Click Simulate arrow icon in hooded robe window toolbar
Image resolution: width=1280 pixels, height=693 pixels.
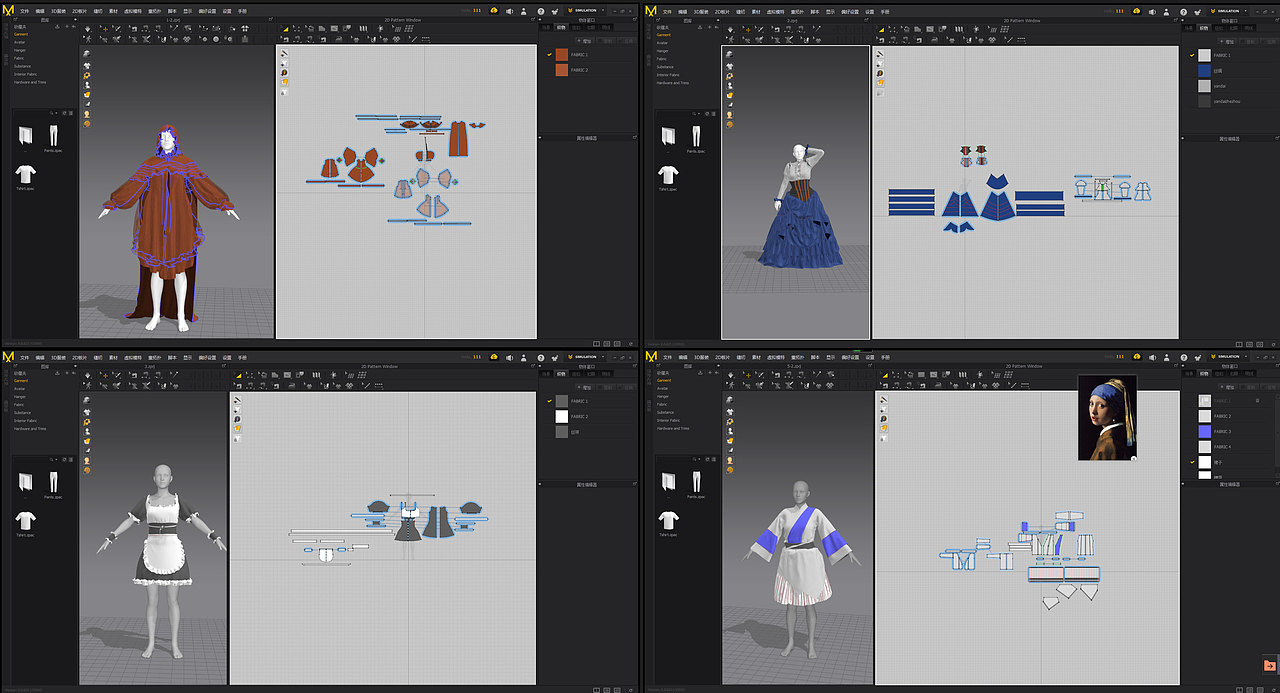pos(88,29)
